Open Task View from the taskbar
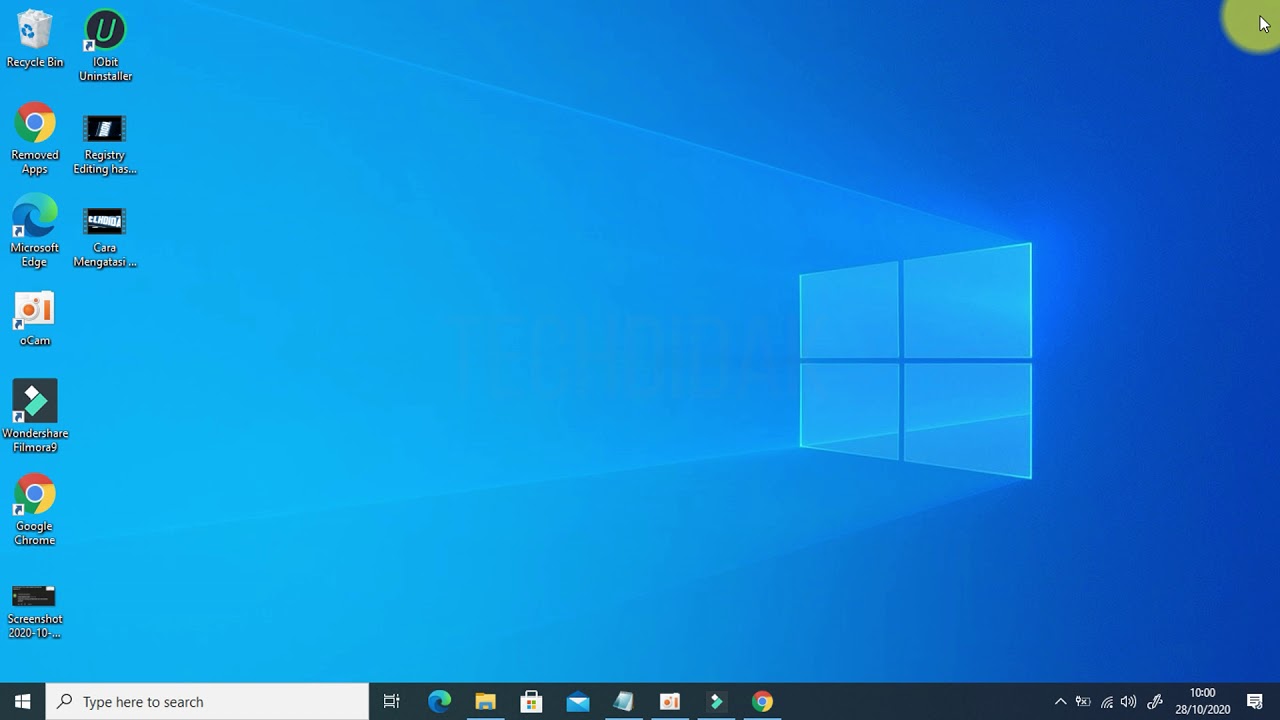This screenshot has height=720, width=1280. 392,702
